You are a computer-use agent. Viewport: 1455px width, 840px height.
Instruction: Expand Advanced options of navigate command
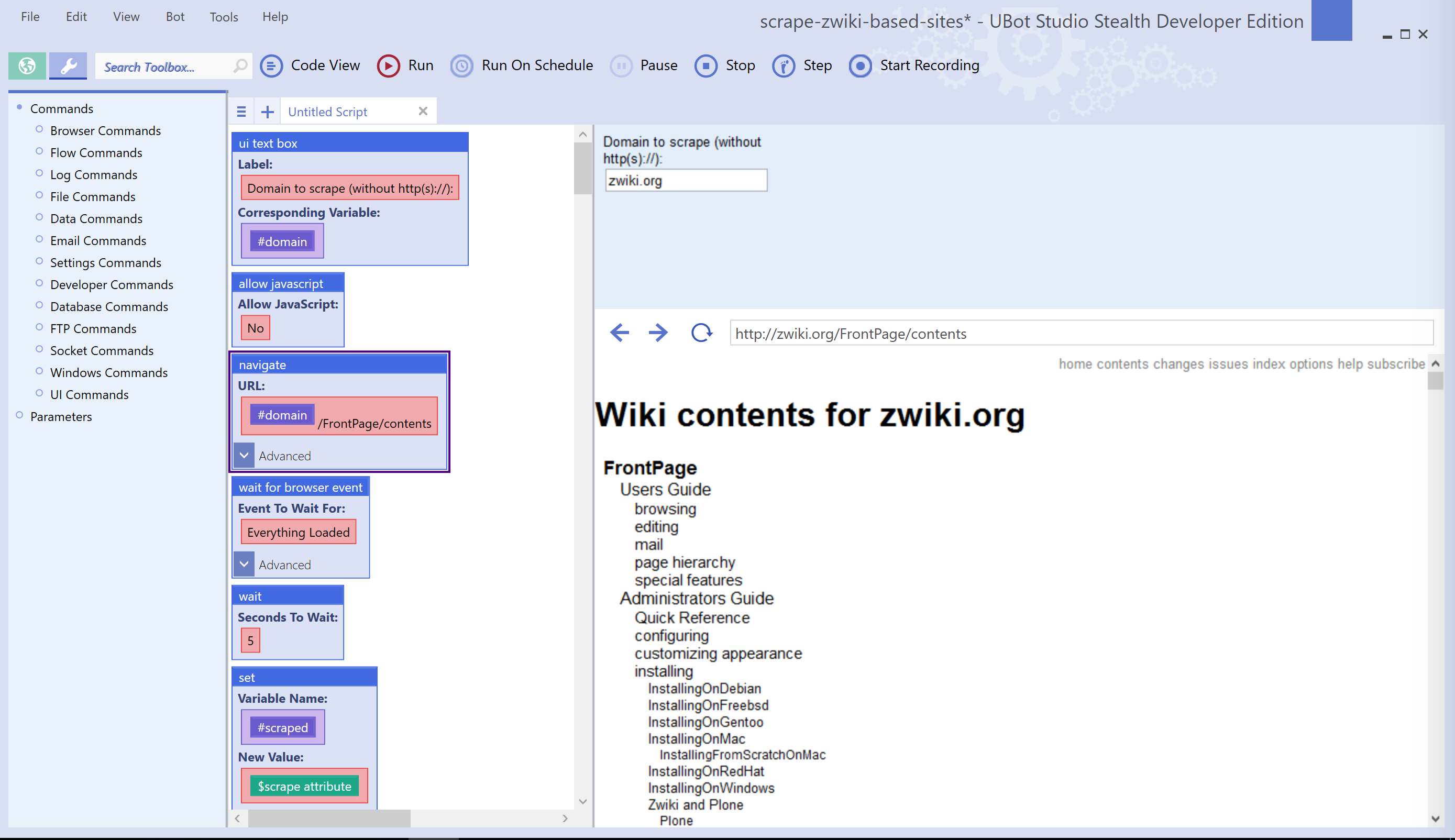[x=244, y=456]
